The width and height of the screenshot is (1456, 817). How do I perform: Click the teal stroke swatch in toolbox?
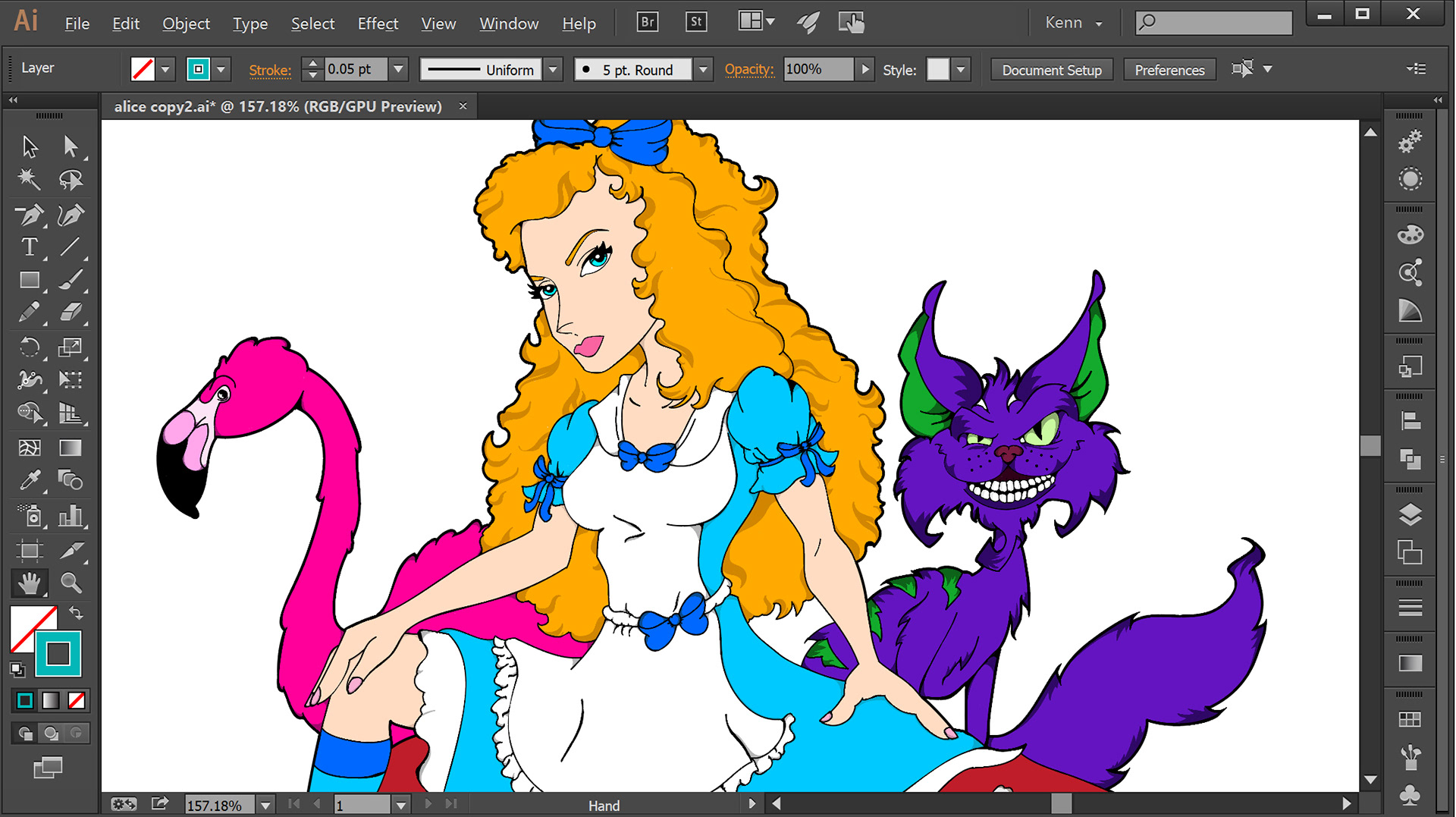(58, 653)
